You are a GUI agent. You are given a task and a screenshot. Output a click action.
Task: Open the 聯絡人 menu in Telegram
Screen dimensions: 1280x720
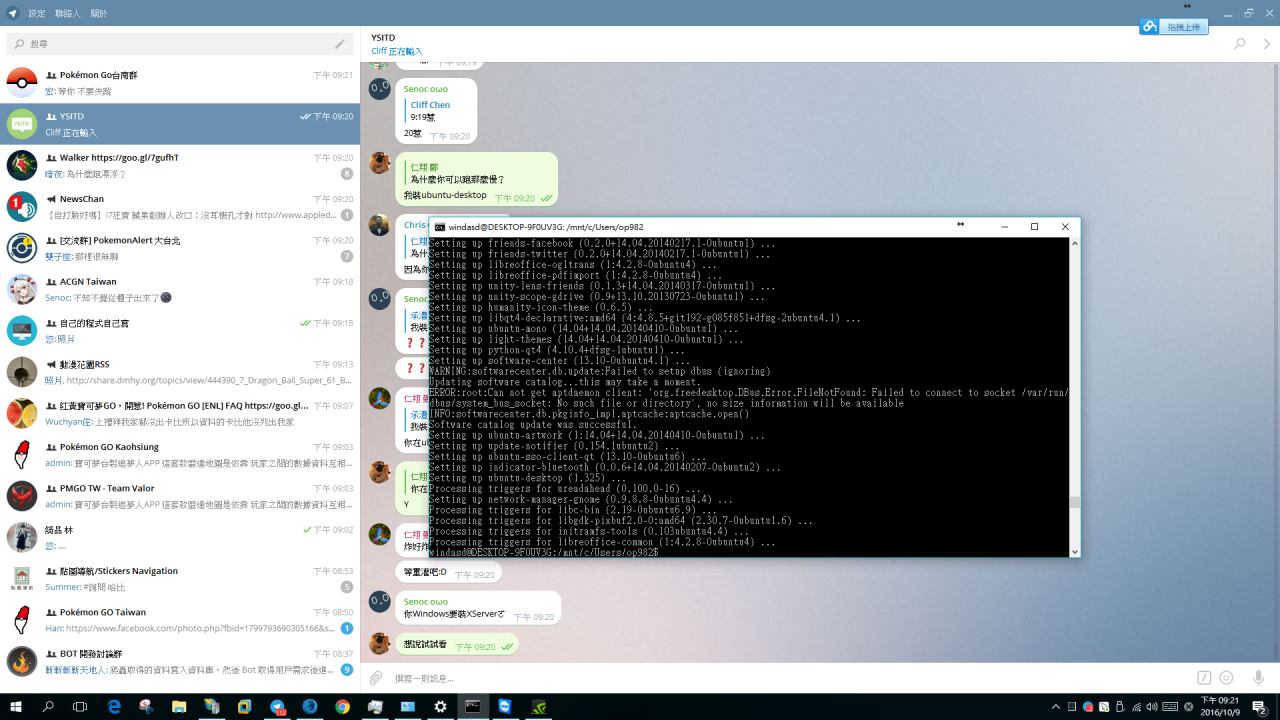tap(68, 13)
